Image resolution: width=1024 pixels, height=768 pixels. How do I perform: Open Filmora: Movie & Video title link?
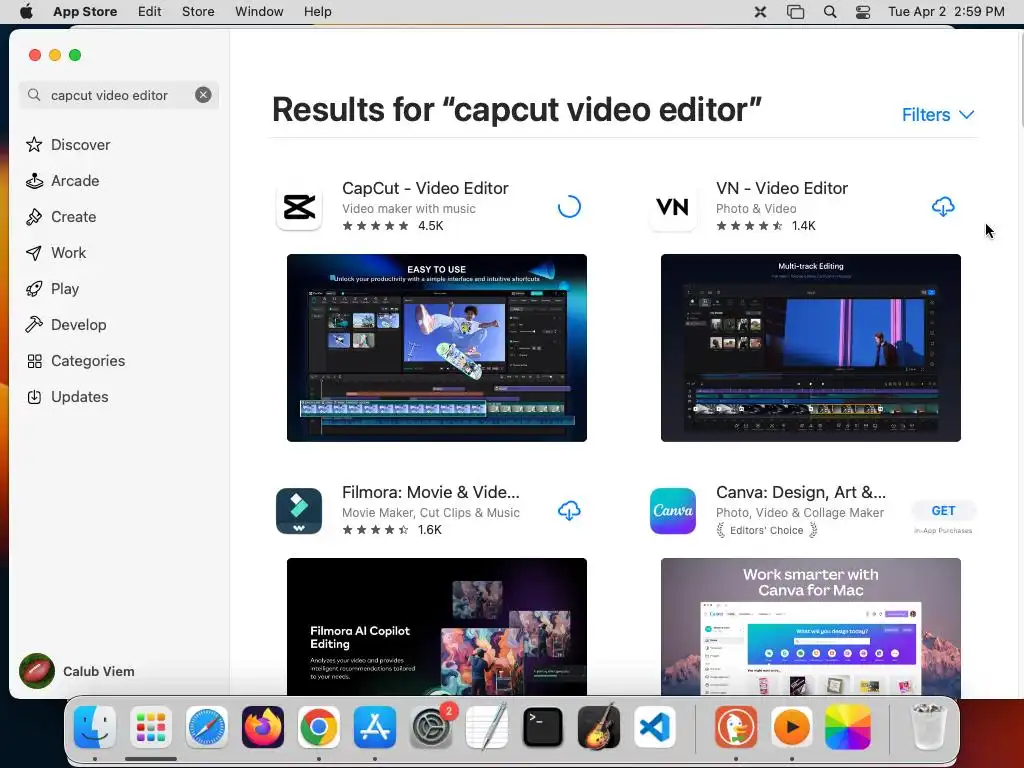click(x=431, y=492)
